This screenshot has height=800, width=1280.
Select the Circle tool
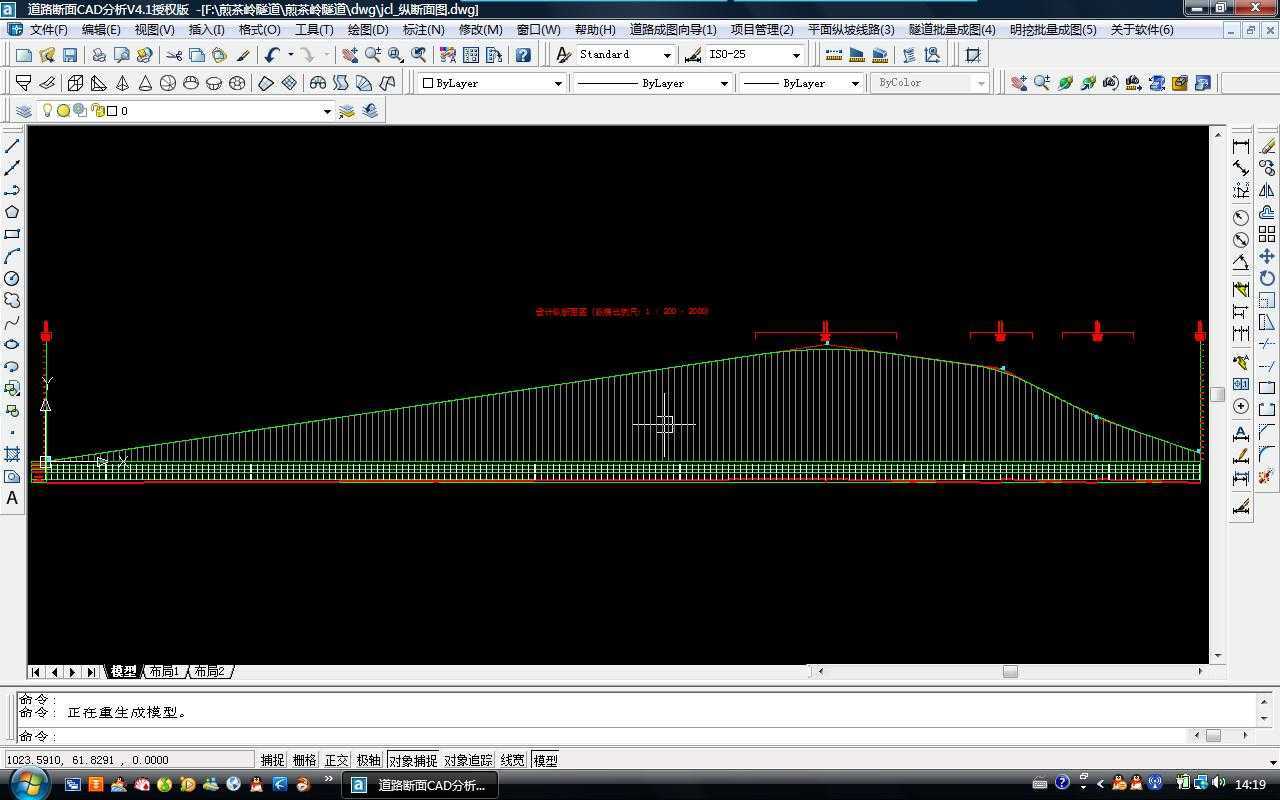coord(12,278)
